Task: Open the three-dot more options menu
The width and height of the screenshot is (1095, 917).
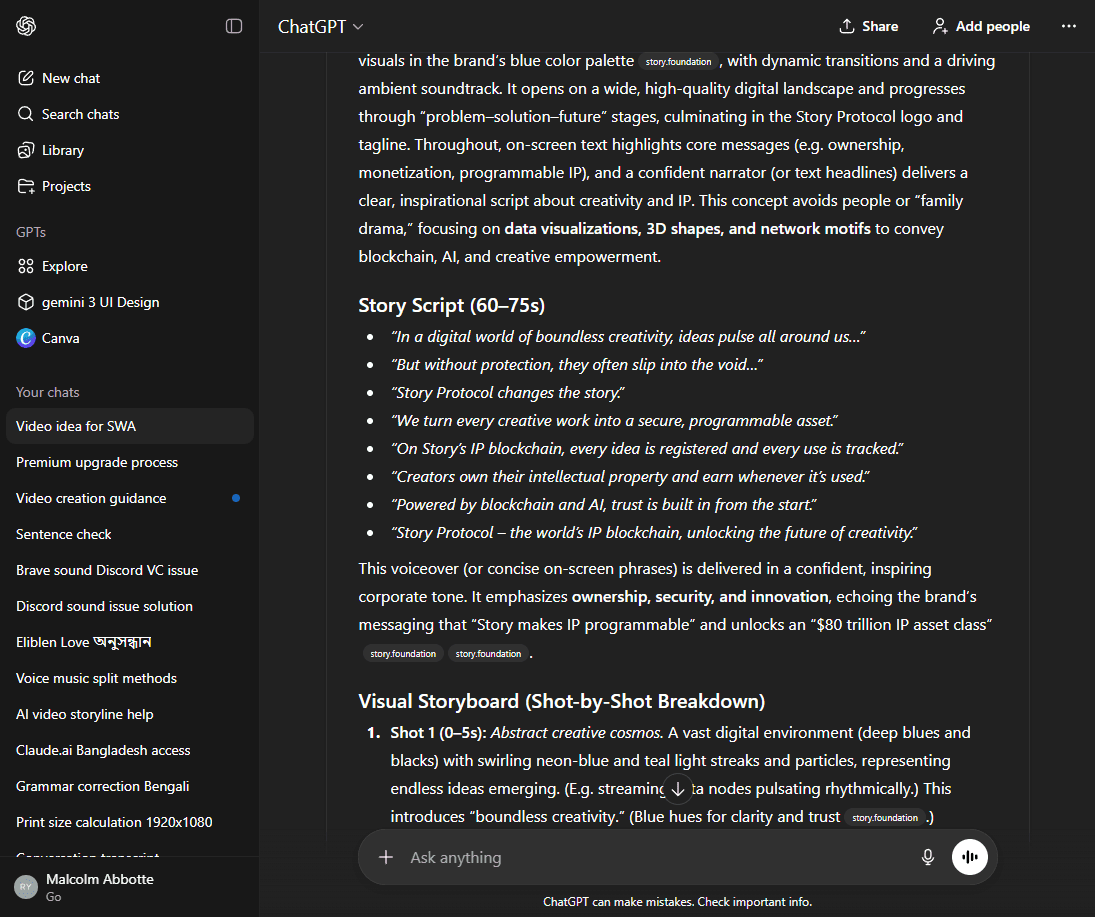Action: [x=1069, y=26]
